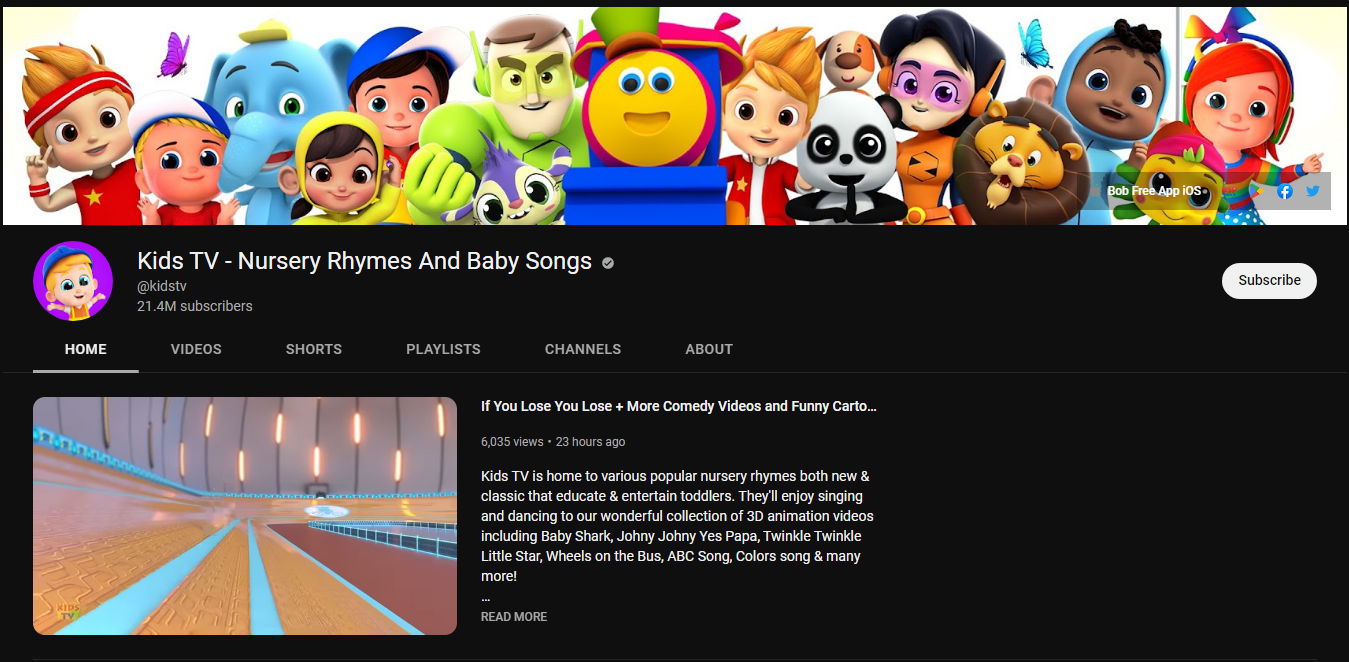
Task: Play the featured video thumbnail
Action: pyautogui.click(x=245, y=516)
